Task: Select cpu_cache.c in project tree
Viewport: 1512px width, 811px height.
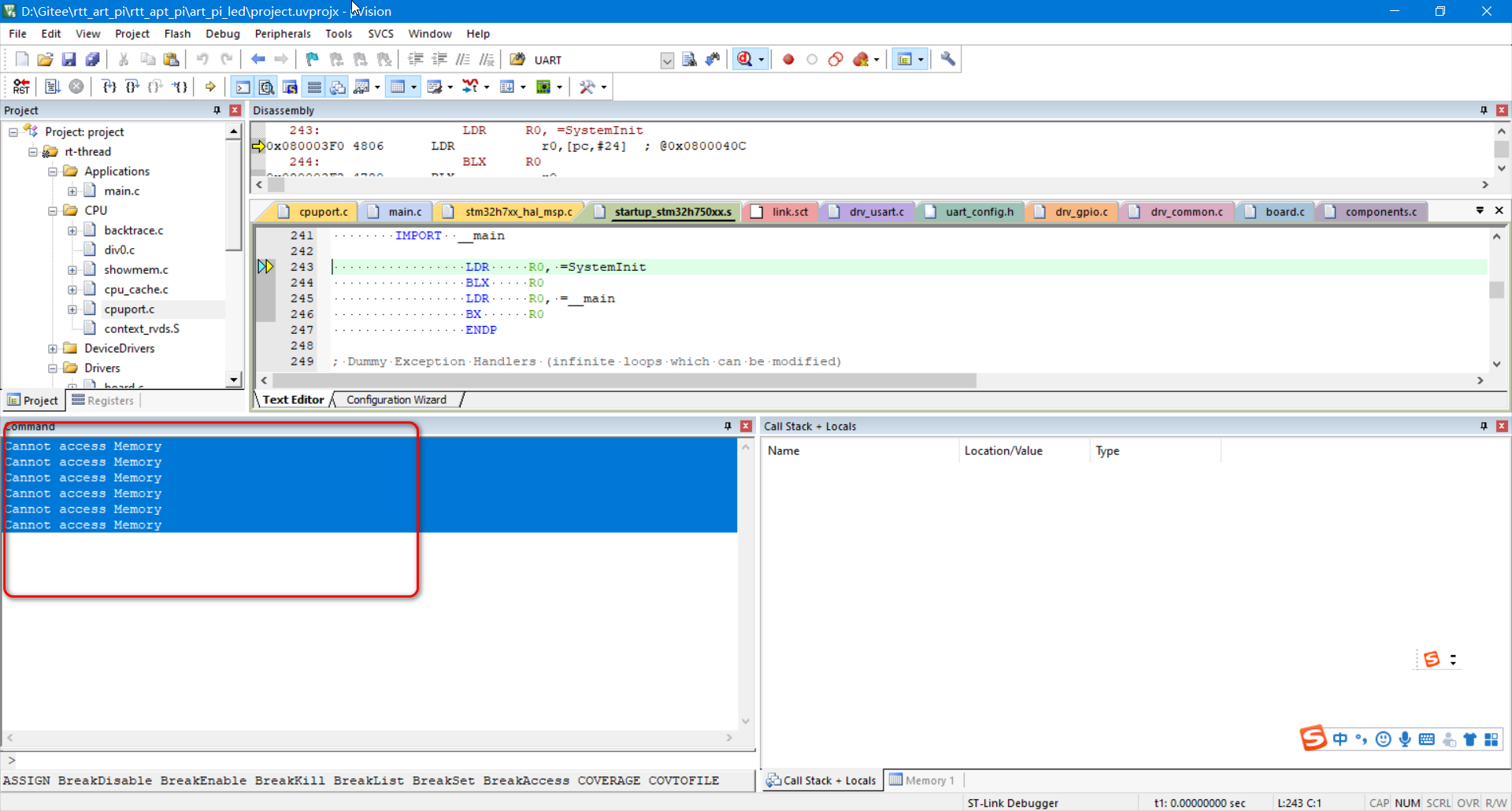Action: pos(135,290)
